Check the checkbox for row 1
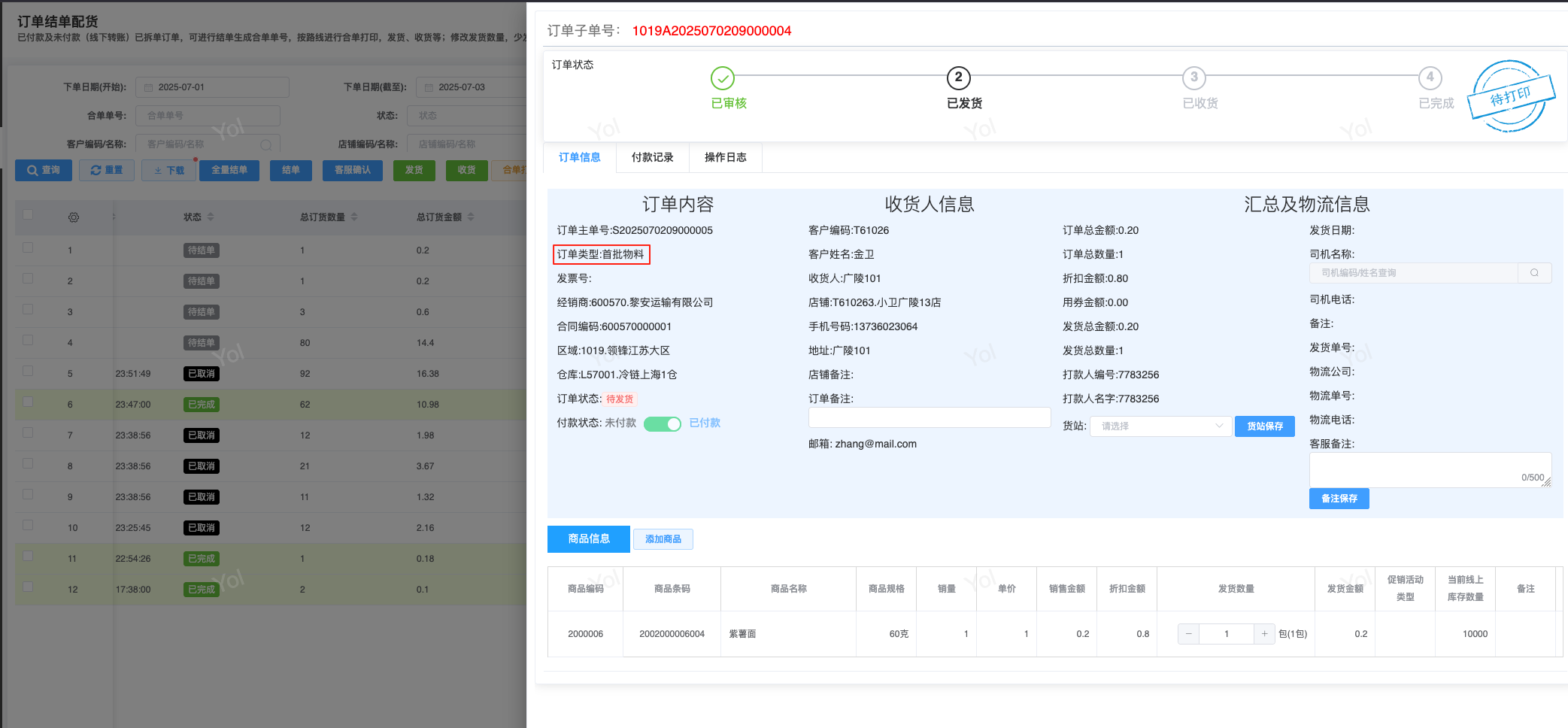Screen dimensions: 1568x728 28,247
